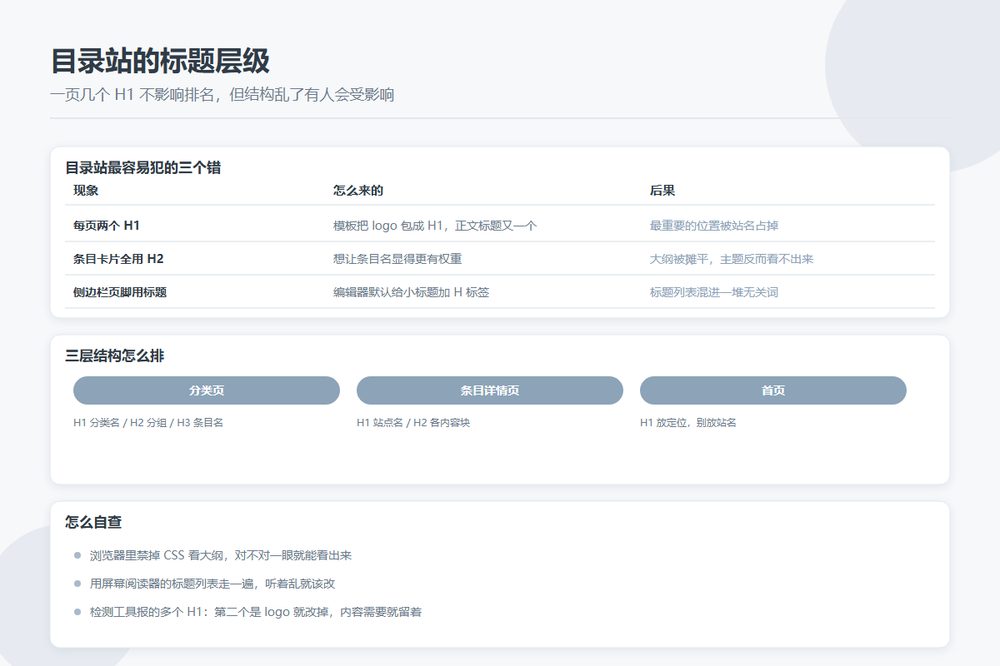Click cell 最重要的位置被站名占掉
This screenshot has height=666, width=1000.
click(x=714, y=225)
